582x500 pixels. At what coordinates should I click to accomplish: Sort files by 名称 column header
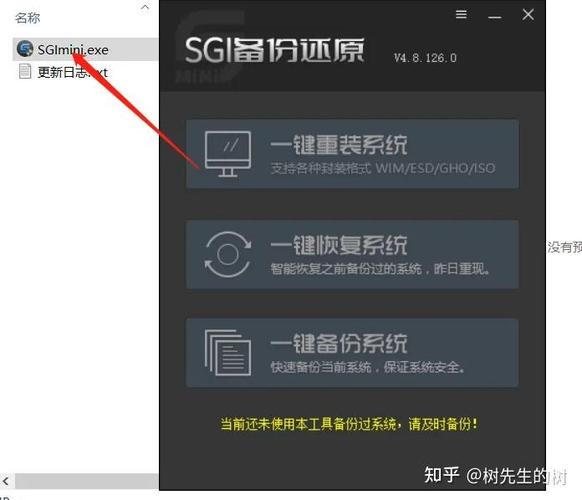(27, 17)
